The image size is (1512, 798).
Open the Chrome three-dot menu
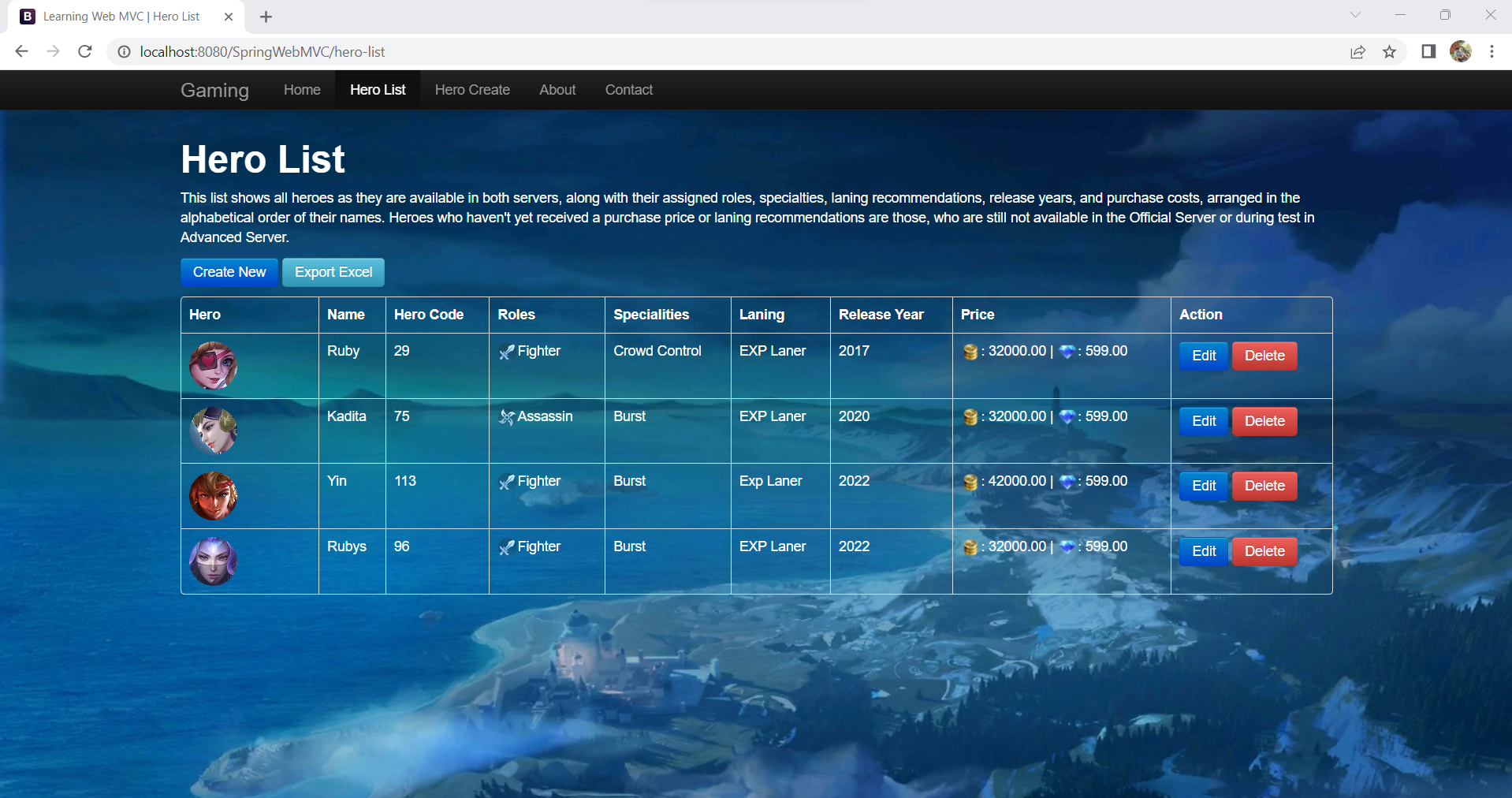point(1492,51)
